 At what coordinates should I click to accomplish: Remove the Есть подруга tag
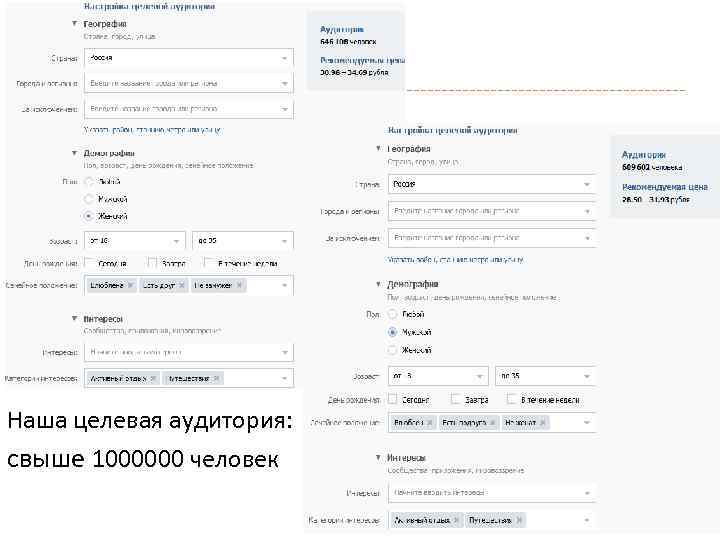(x=493, y=422)
